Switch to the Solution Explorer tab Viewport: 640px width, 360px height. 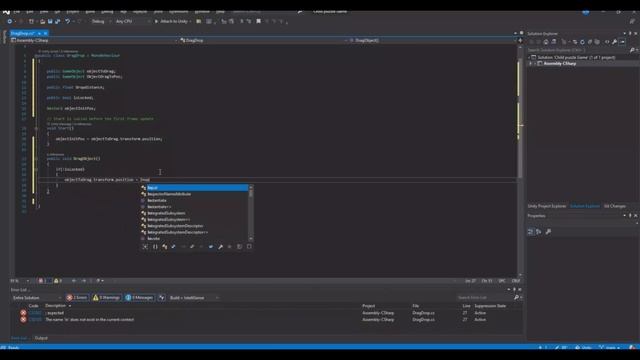pos(584,206)
